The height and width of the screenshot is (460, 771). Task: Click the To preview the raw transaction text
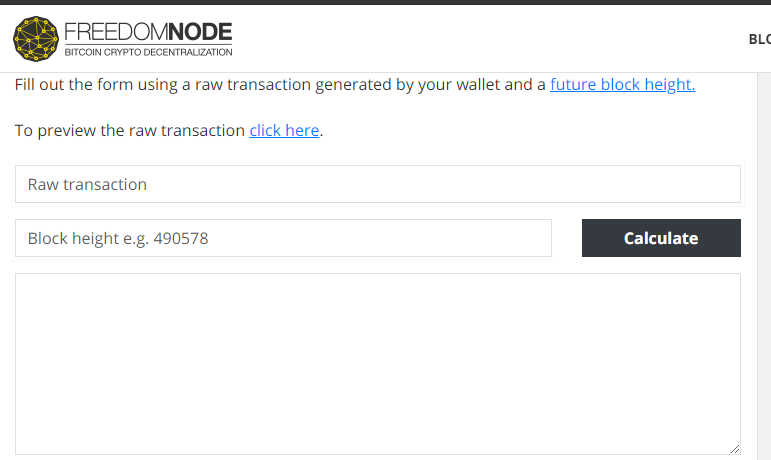130,131
